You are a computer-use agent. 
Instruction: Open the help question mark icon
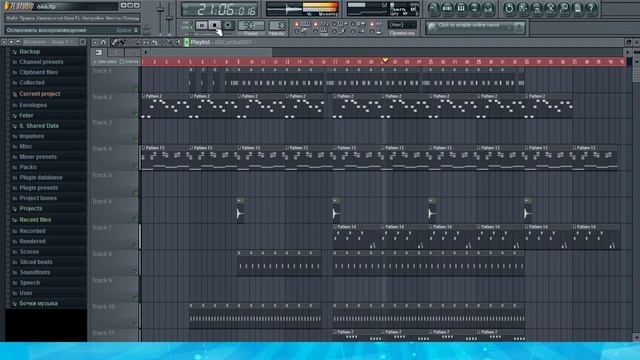coord(591,8)
